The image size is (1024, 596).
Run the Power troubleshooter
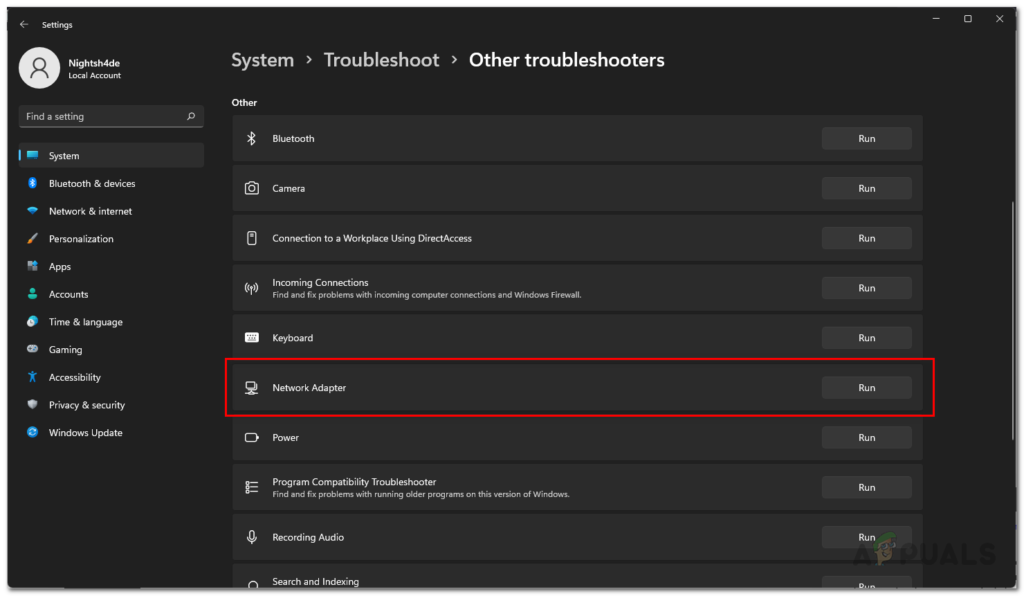pos(866,438)
